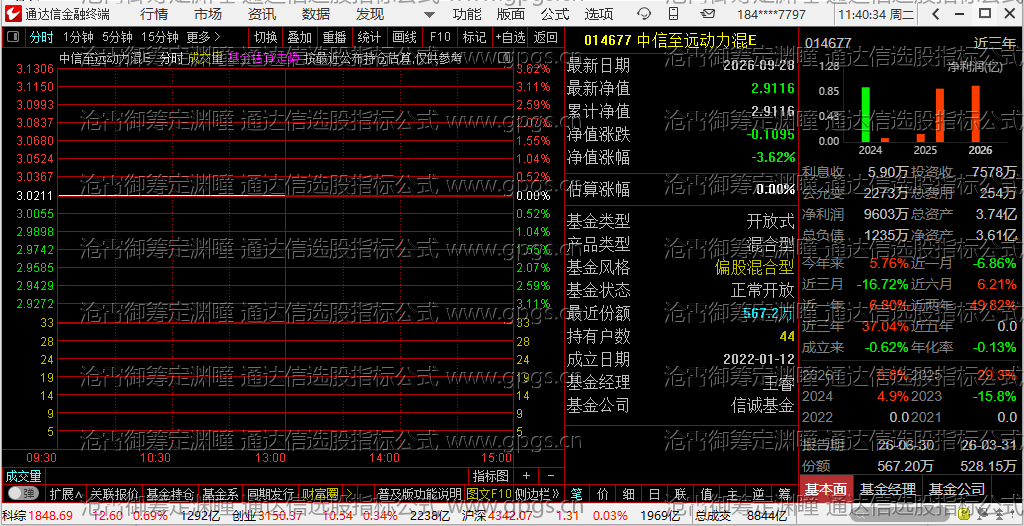Click the minus button next to 指标图
The height and width of the screenshot is (526, 1024).
551,475
